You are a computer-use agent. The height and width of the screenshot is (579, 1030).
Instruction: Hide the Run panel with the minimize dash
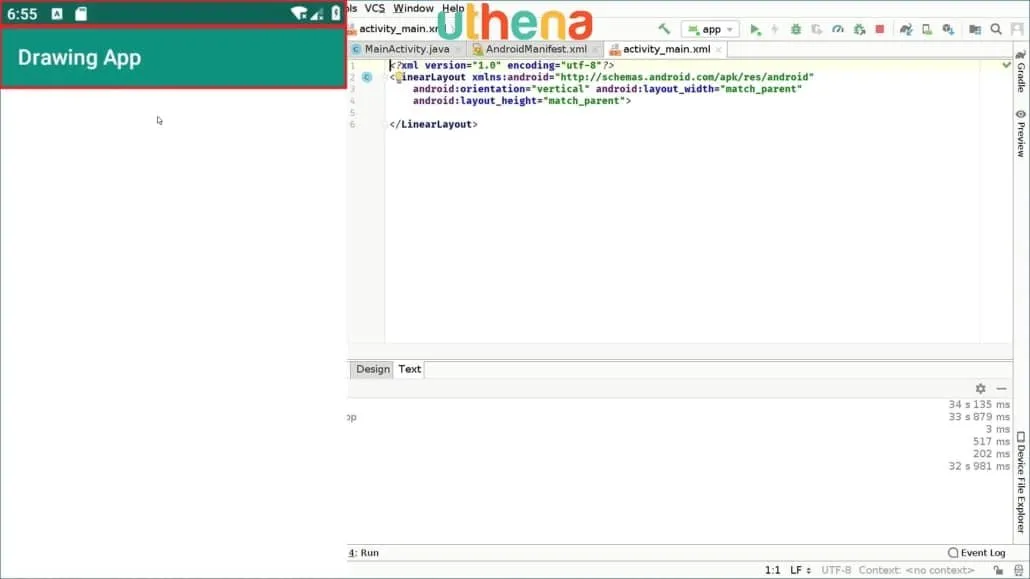pyautogui.click(x=1001, y=389)
